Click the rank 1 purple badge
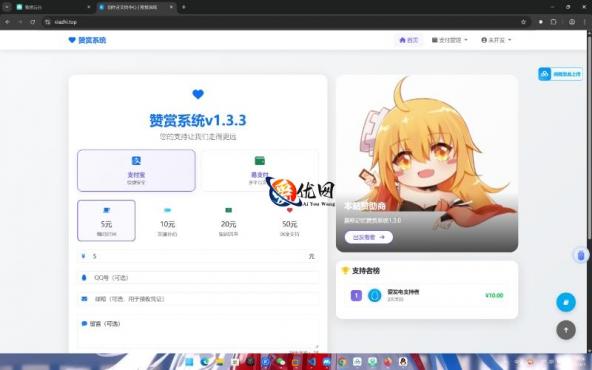The width and height of the screenshot is (592, 370). 356,295
